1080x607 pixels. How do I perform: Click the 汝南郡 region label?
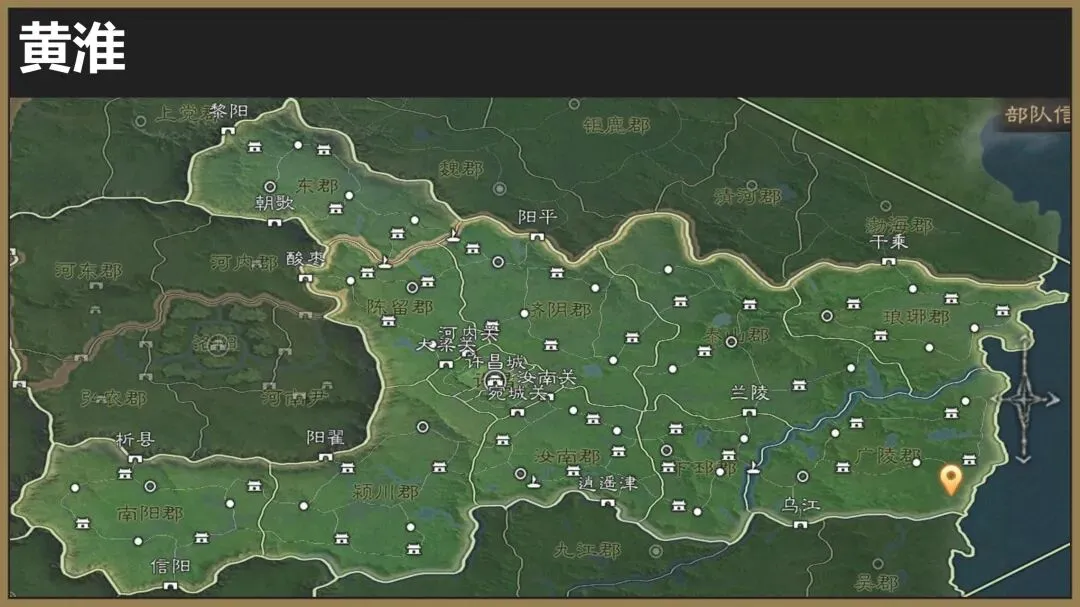(567, 456)
